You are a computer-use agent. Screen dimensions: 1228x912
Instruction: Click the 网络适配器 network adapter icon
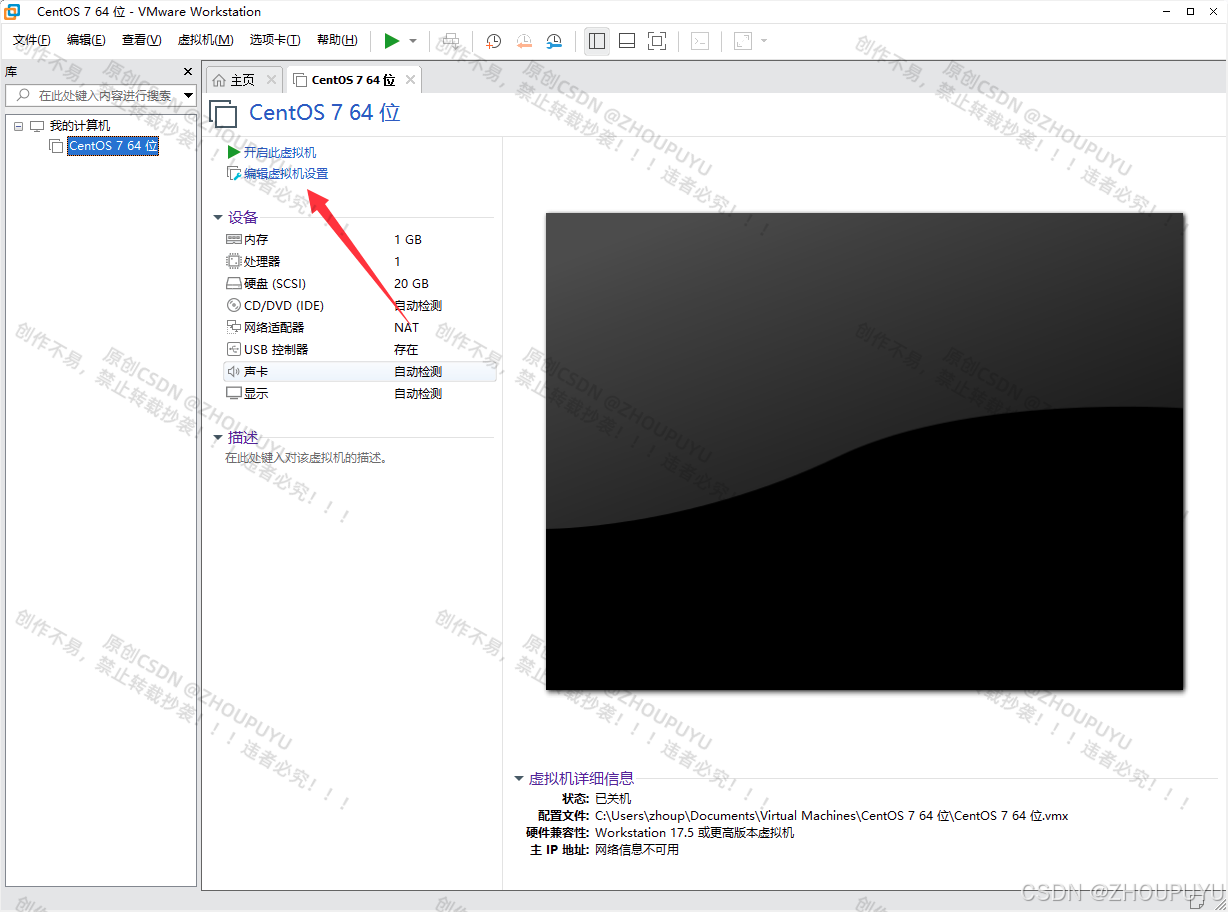pyautogui.click(x=234, y=328)
